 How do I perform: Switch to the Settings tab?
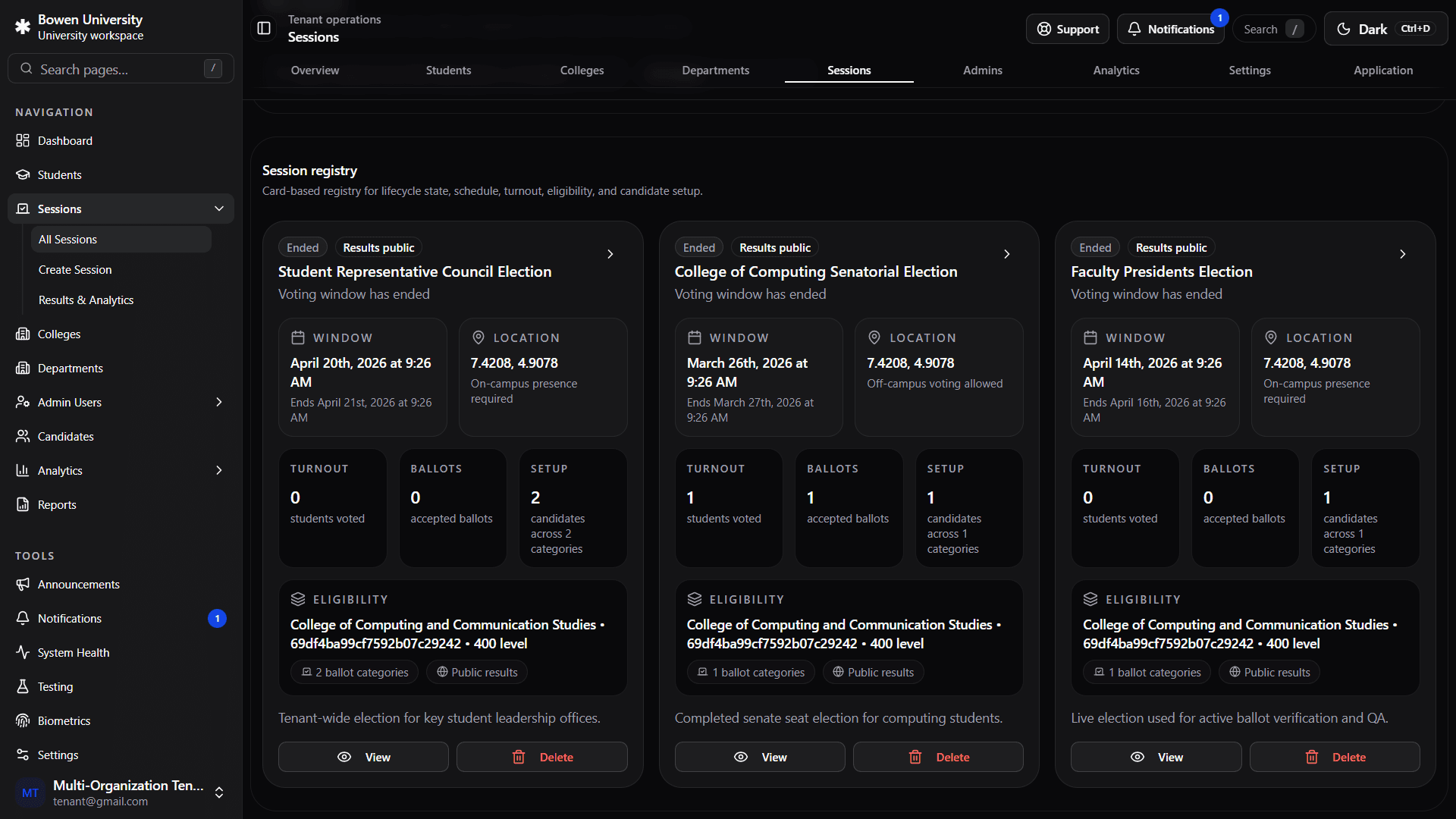(1249, 70)
